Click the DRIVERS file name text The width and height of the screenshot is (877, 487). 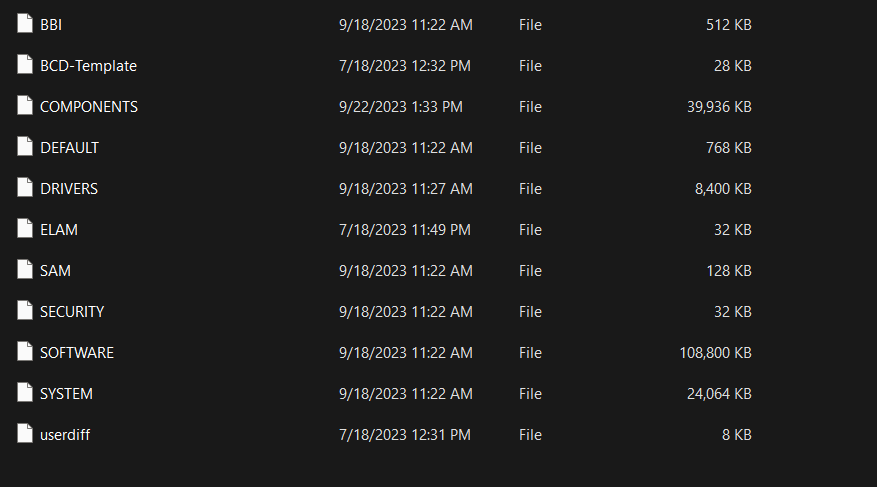click(69, 189)
